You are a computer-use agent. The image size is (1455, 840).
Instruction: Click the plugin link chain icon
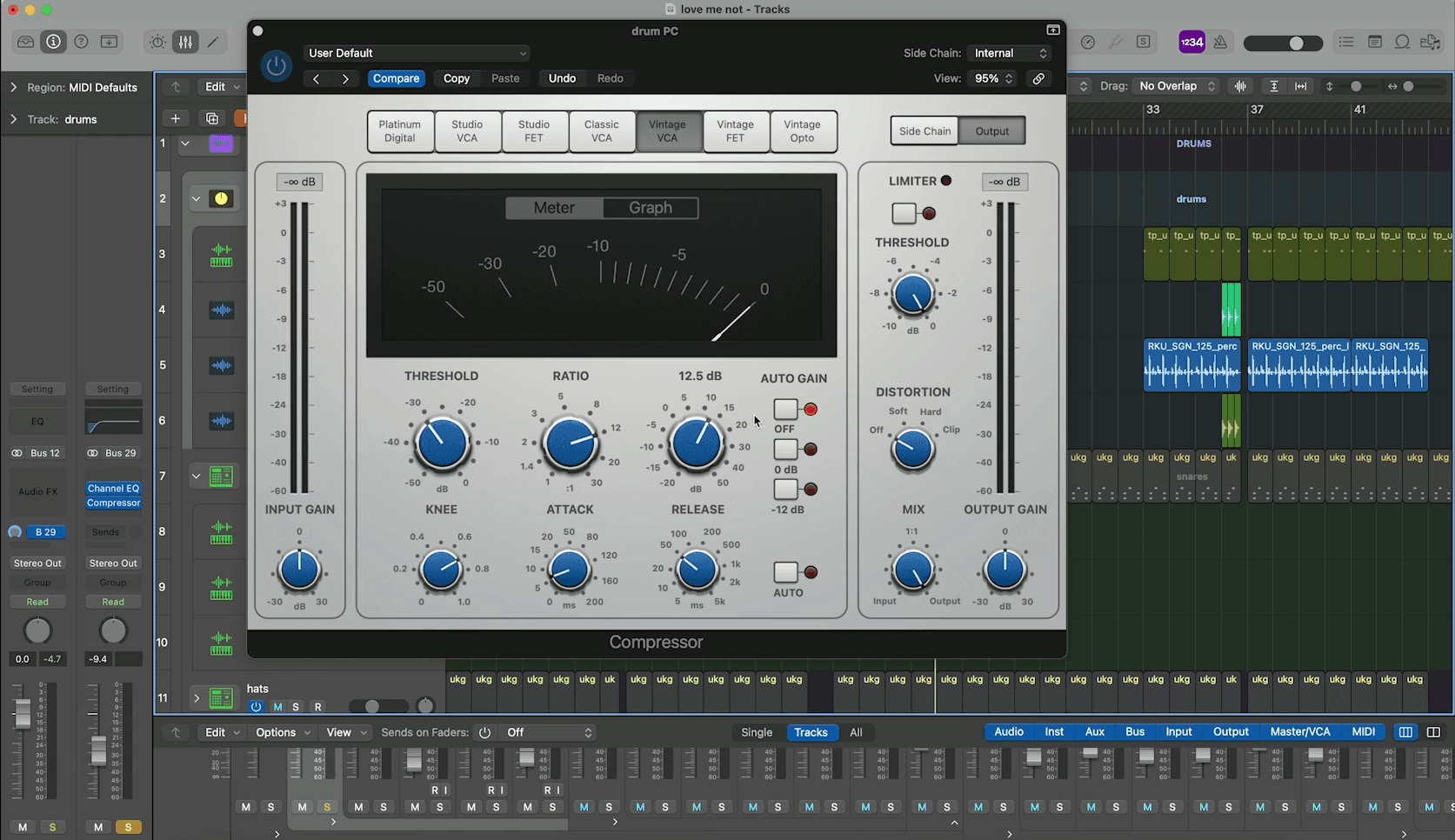point(1038,78)
